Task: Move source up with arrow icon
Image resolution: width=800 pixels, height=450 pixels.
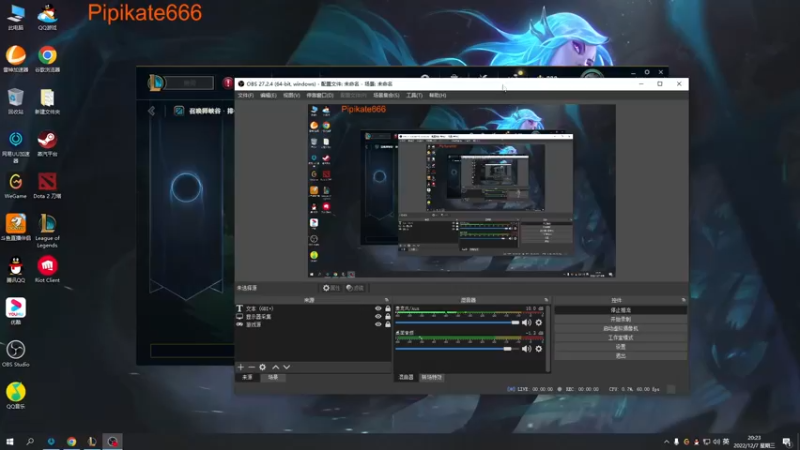Action: 276,367
